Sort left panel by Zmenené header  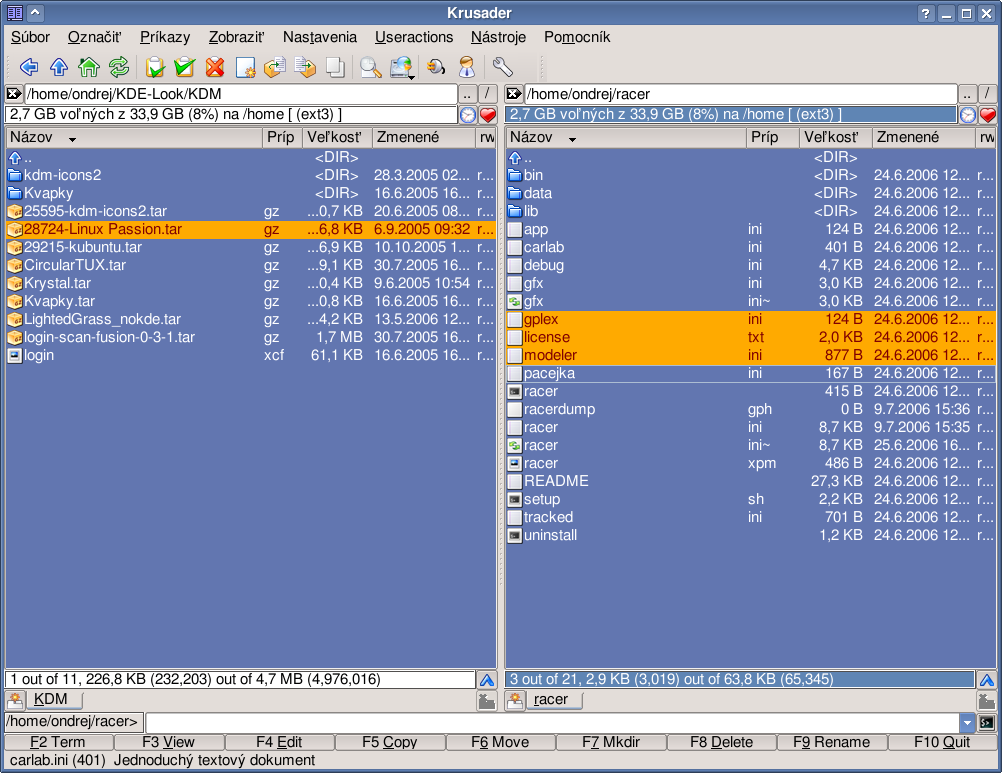pyautogui.click(x=424, y=137)
